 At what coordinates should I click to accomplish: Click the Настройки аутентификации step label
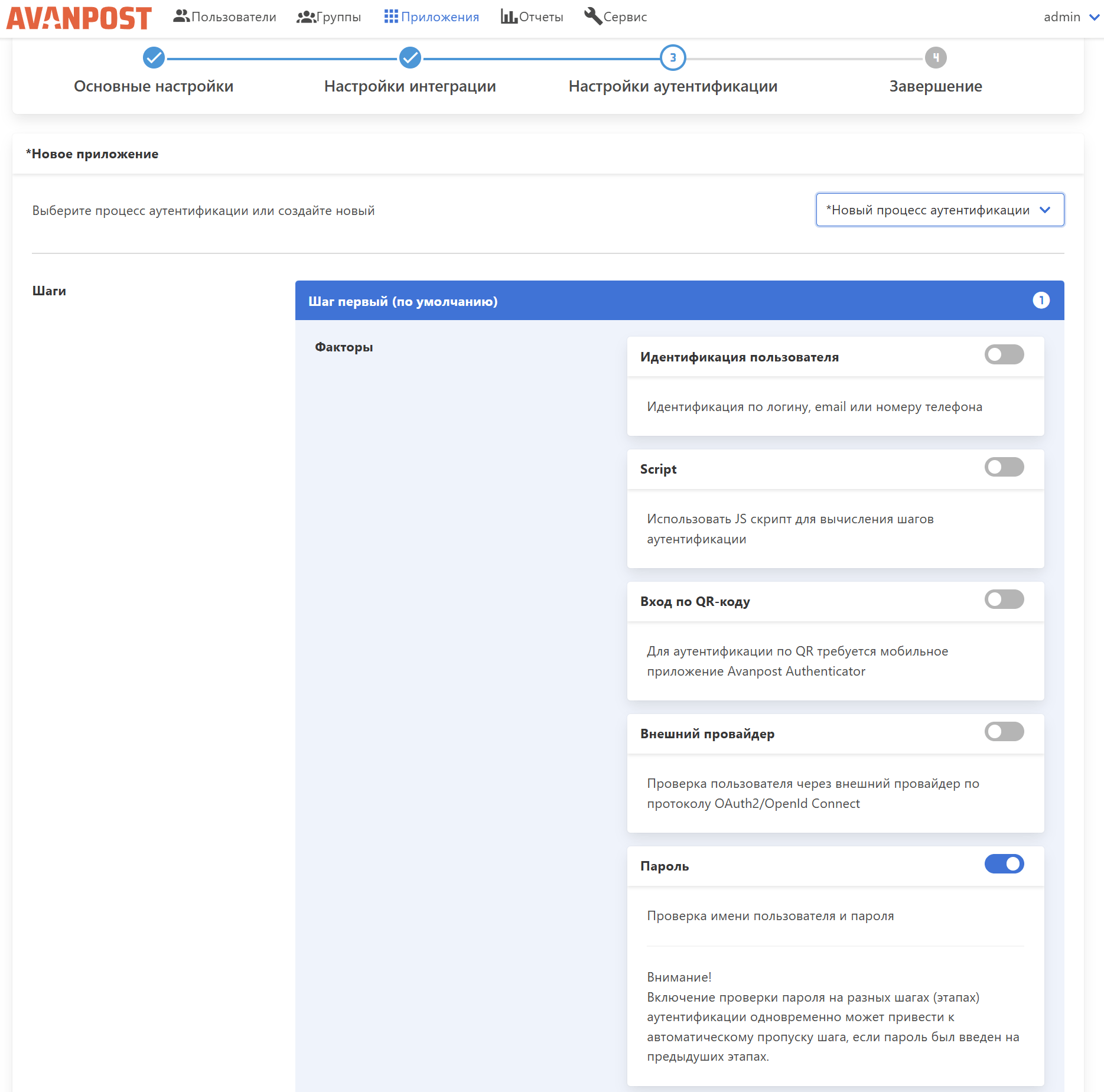point(673,86)
